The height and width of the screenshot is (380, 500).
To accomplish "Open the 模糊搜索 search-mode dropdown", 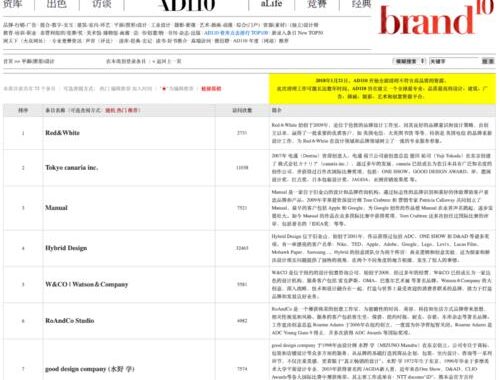I will 409,61.
